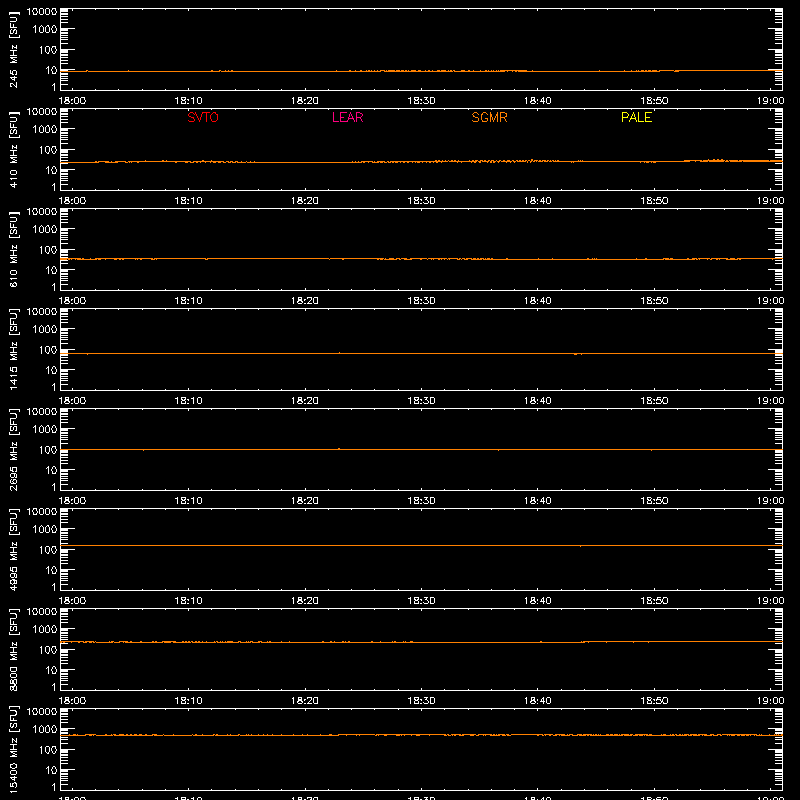800x800 pixels.
Task: Click the '10000' tick of the 2695 MHz plot
Action: click(x=42, y=412)
